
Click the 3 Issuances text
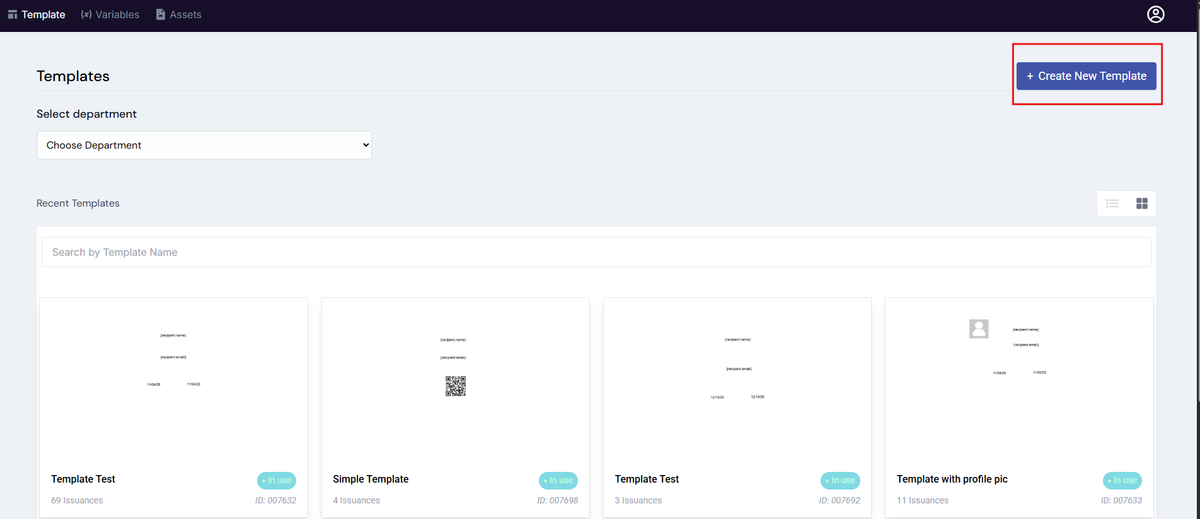click(x=638, y=500)
